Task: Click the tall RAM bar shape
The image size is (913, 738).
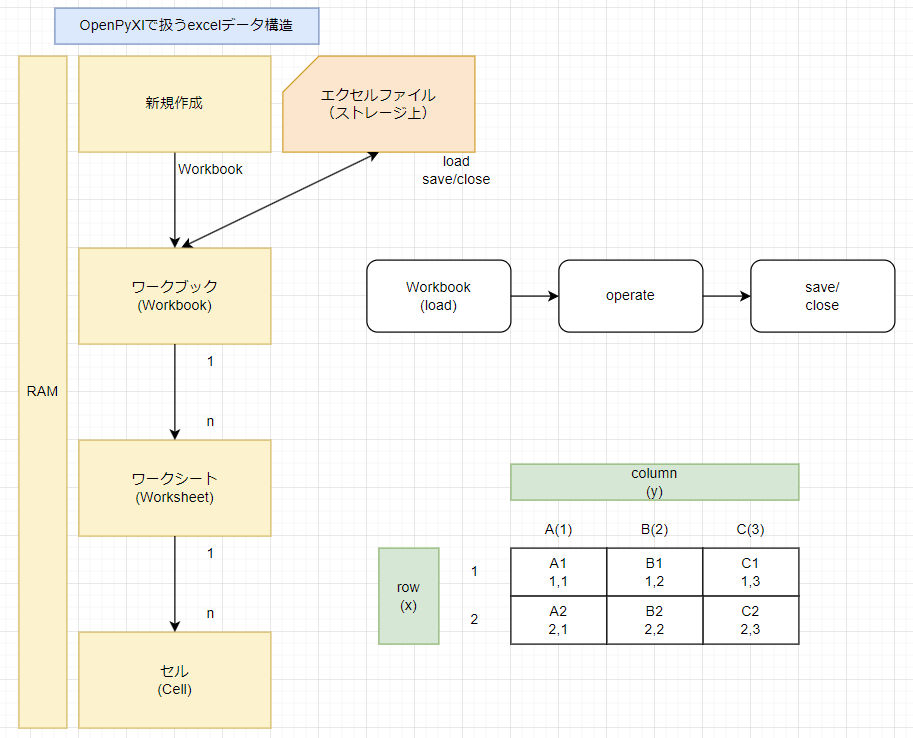Action: (x=43, y=391)
